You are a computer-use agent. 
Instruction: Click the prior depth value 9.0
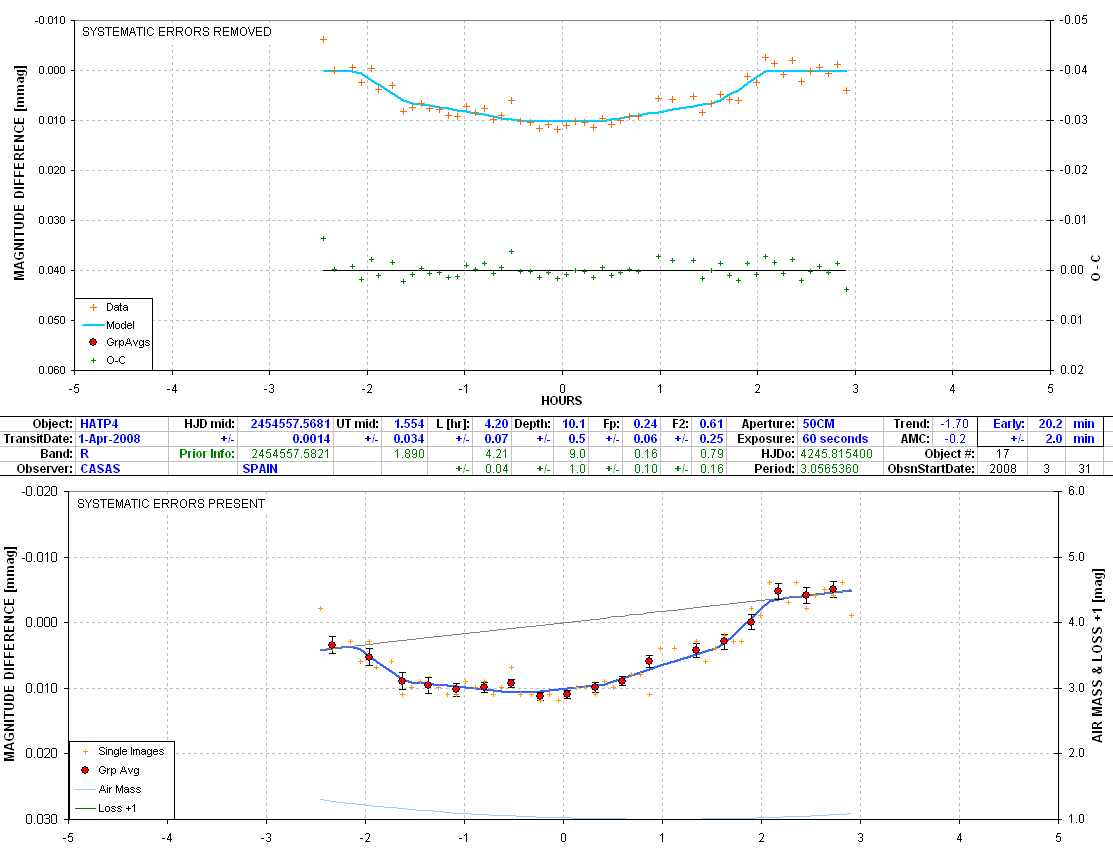(577, 454)
